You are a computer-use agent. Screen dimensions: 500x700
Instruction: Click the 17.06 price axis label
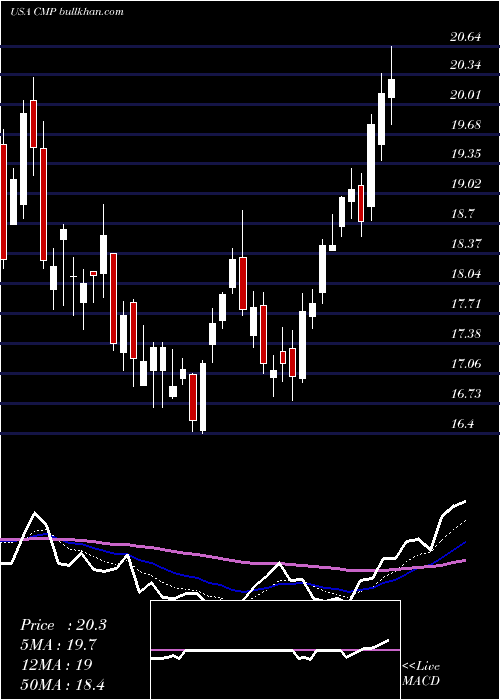466,364
